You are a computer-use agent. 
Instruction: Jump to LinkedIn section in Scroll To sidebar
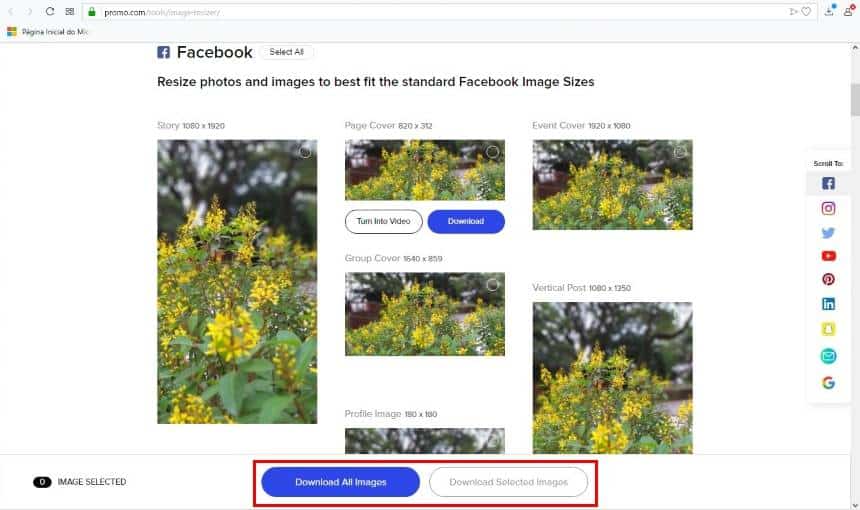tap(828, 304)
